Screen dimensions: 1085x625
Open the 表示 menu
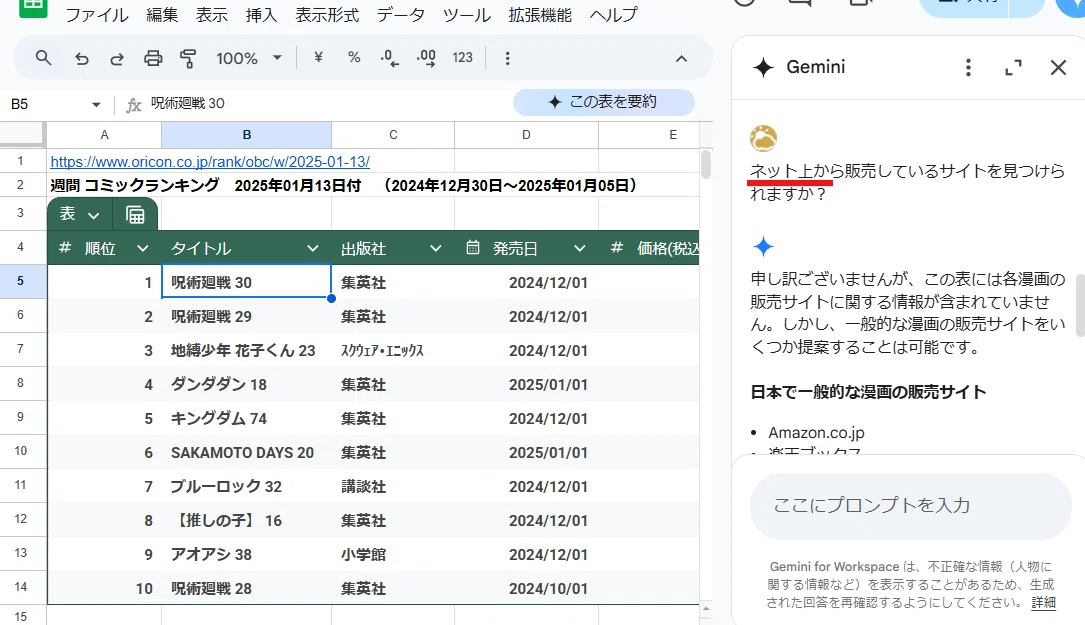[212, 15]
